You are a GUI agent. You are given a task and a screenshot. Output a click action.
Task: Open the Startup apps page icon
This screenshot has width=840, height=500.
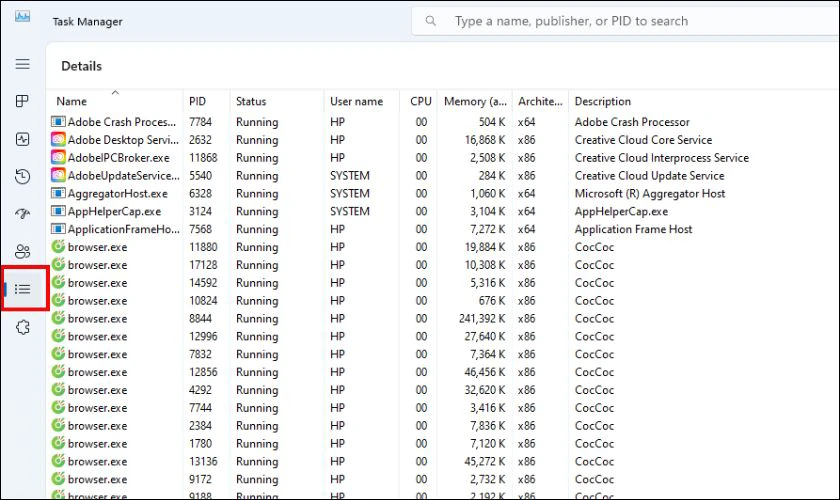coord(22,214)
